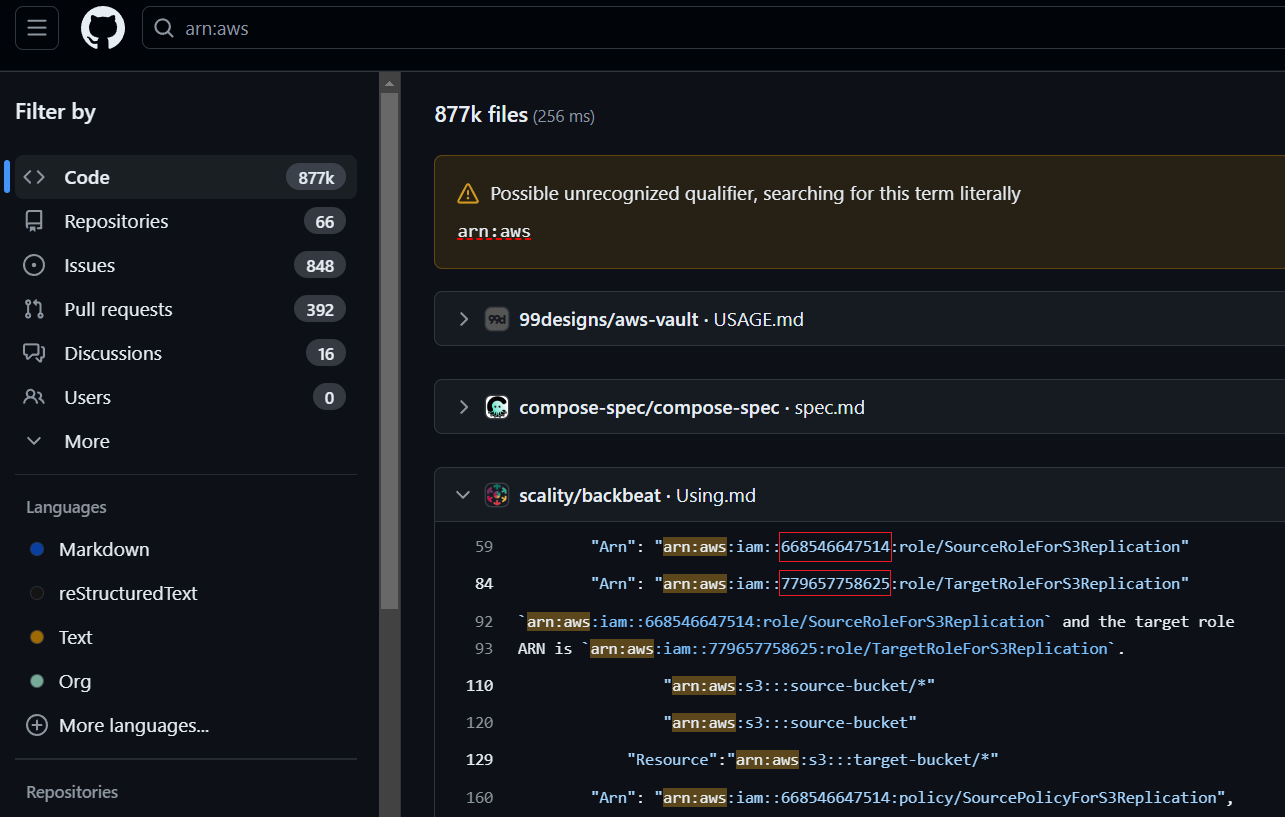Open 99designs/aws-vault repository link
The height and width of the screenshot is (817, 1285).
point(609,320)
